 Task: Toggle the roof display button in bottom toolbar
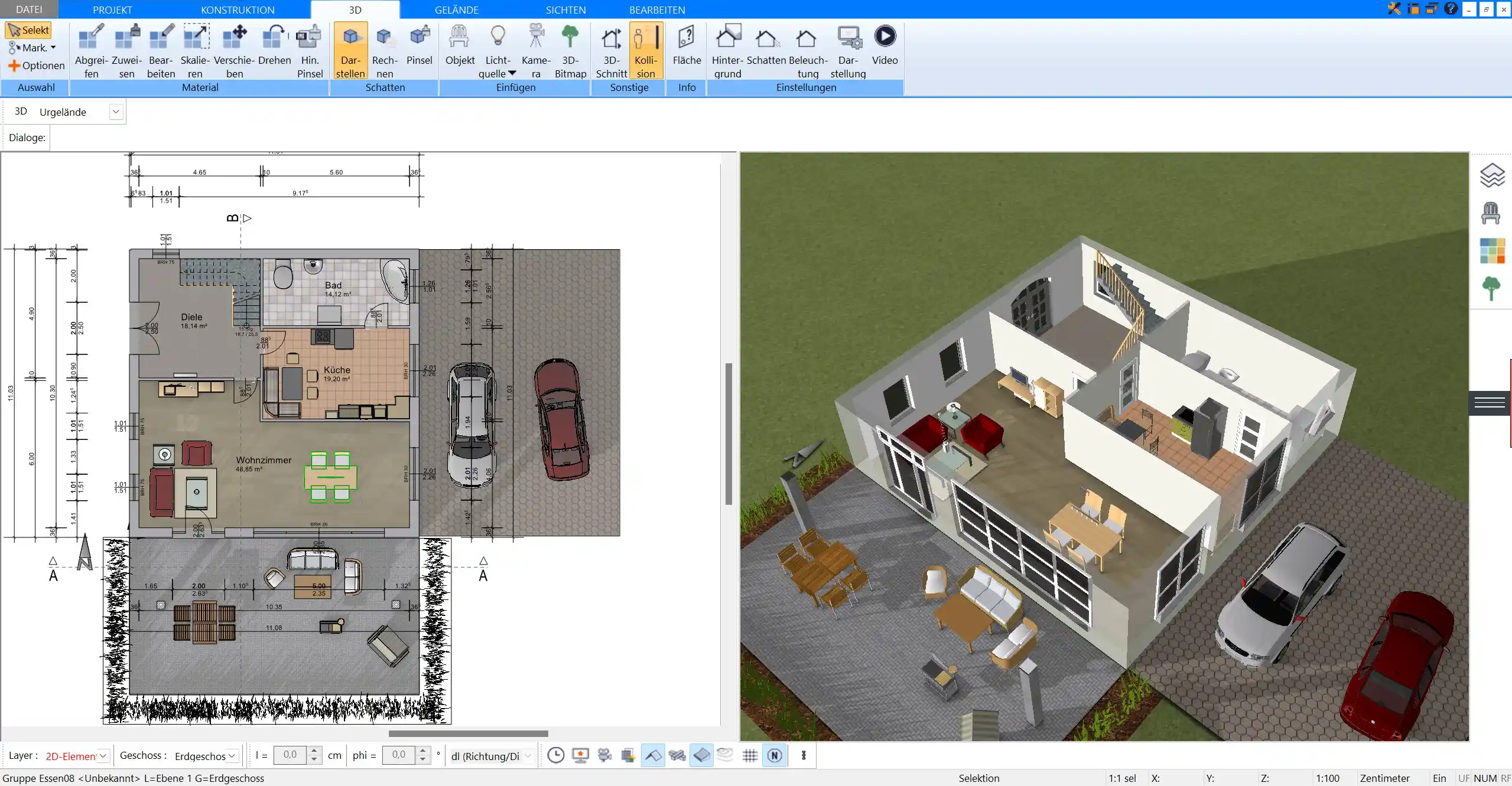coord(653,755)
